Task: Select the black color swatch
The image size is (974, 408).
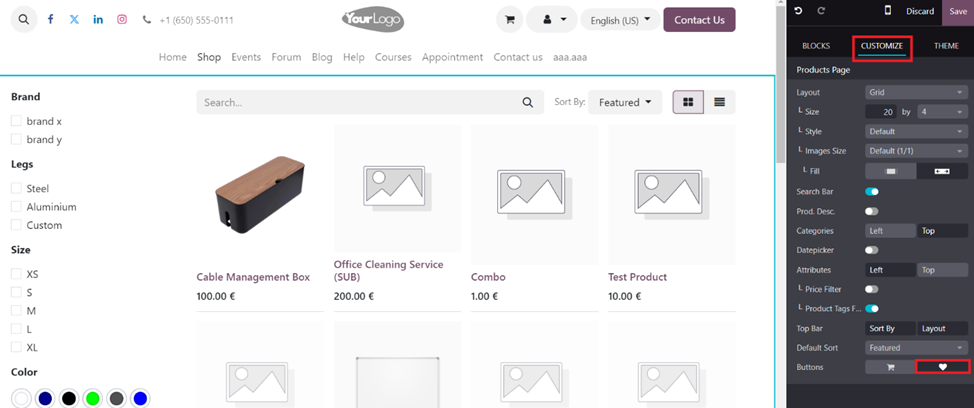Action: pos(70,398)
